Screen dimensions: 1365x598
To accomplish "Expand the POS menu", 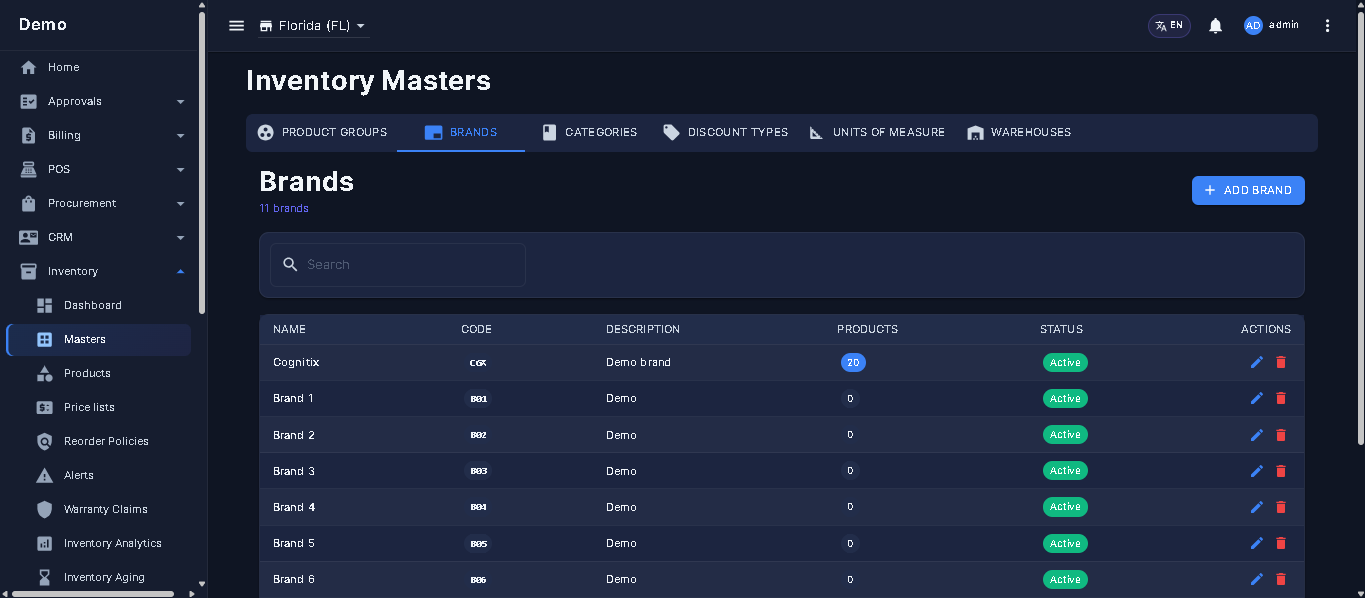I will 98,169.
